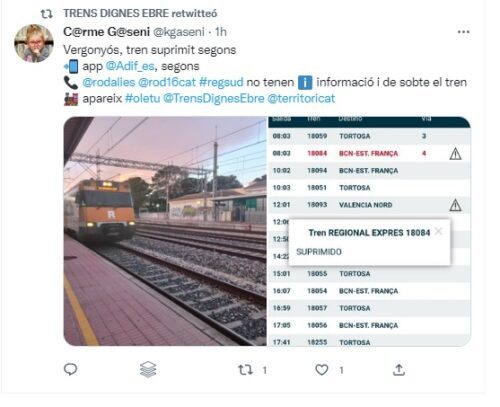Click the reply speech bubble icon
This screenshot has height=407, width=500.
(x=70, y=369)
